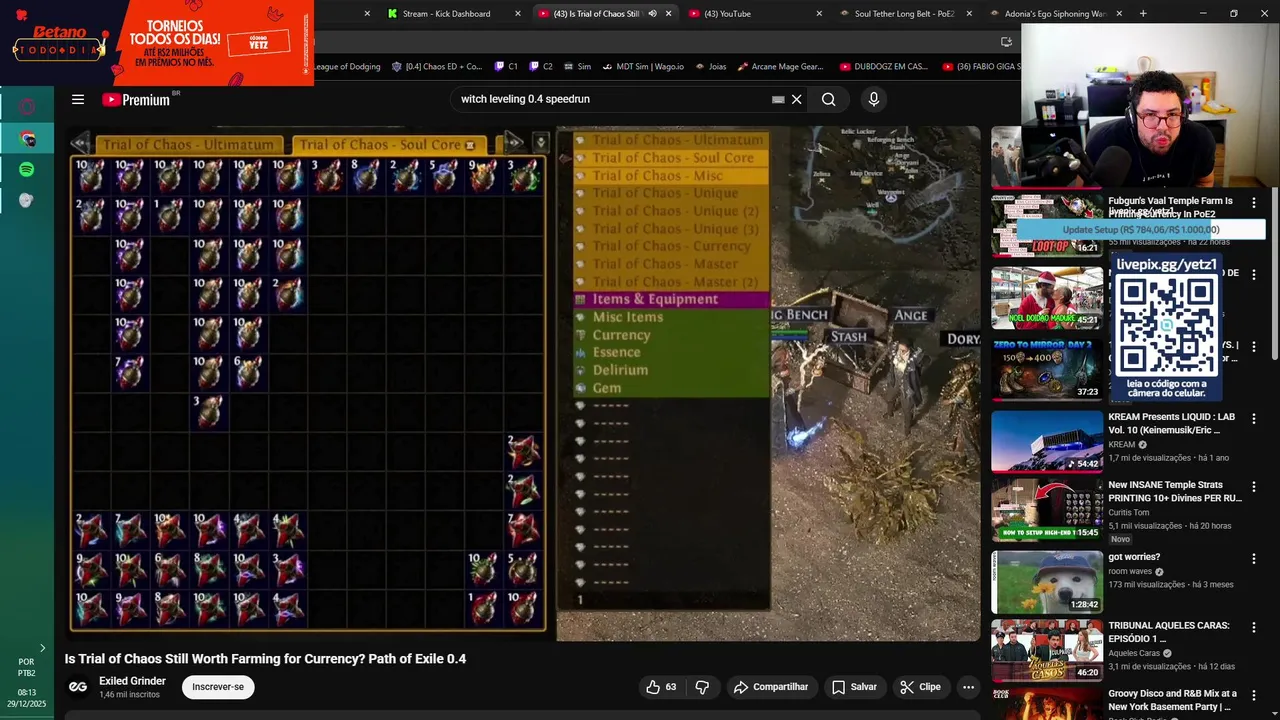Open Groovy Disco and R&B Mix title
The height and width of the screenshot is (720, 1280).
[1172, 699]
